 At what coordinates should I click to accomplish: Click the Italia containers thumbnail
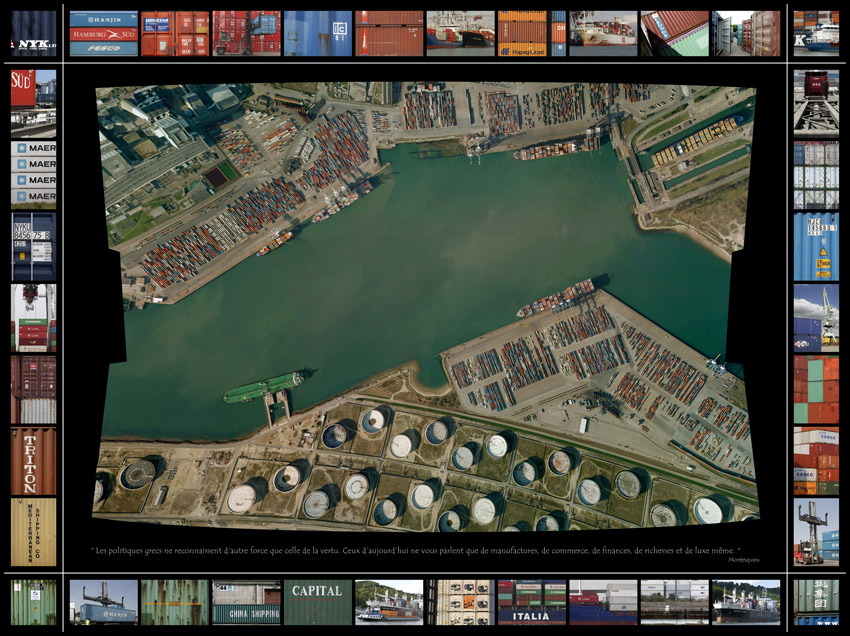pos(531,602)
